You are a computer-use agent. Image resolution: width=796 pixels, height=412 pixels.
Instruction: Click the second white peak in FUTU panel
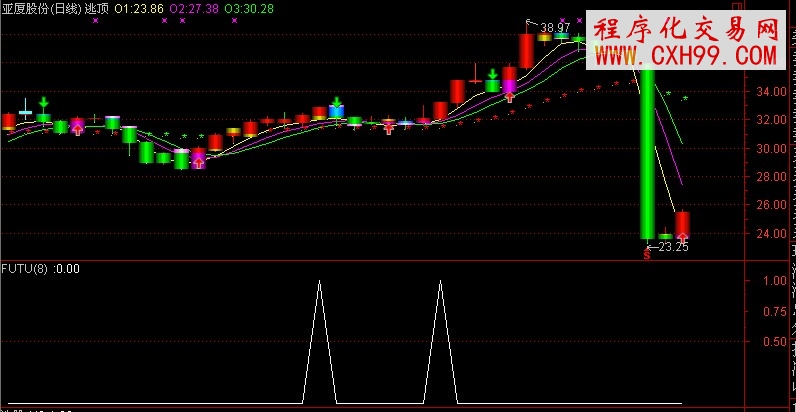[x=441, y=283]
